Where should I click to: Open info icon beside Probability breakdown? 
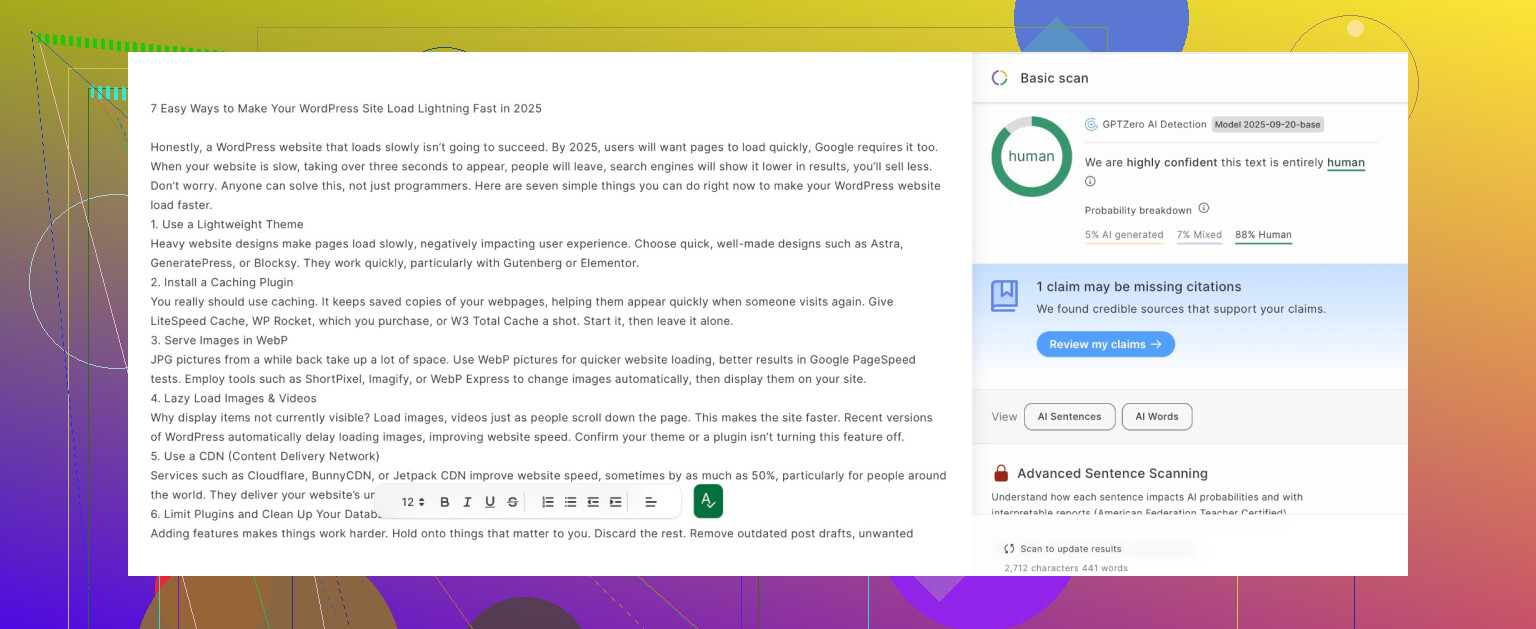1204,209
